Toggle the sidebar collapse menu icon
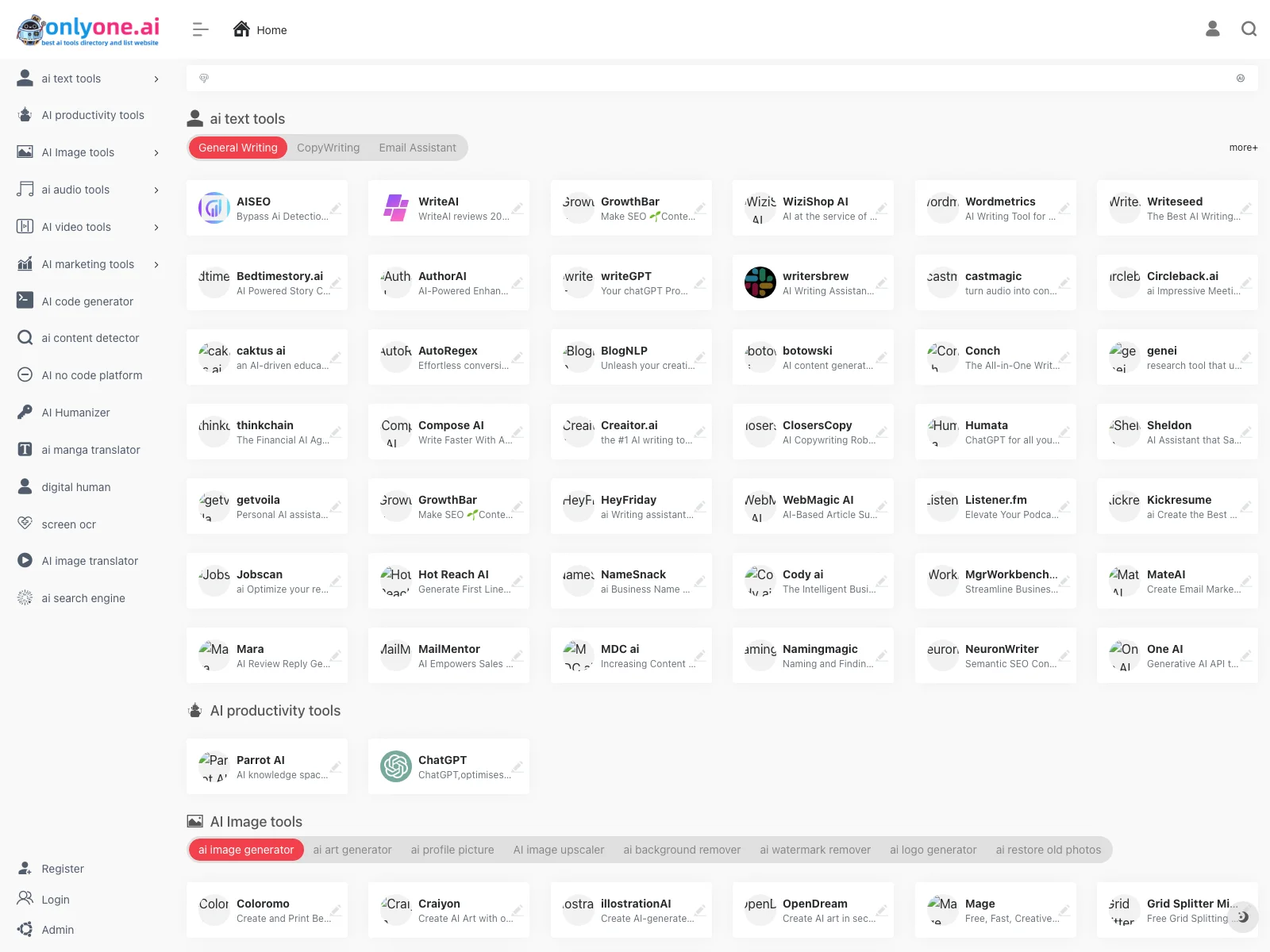Viewport: 1270px width, 952px height. click(200, 29)
